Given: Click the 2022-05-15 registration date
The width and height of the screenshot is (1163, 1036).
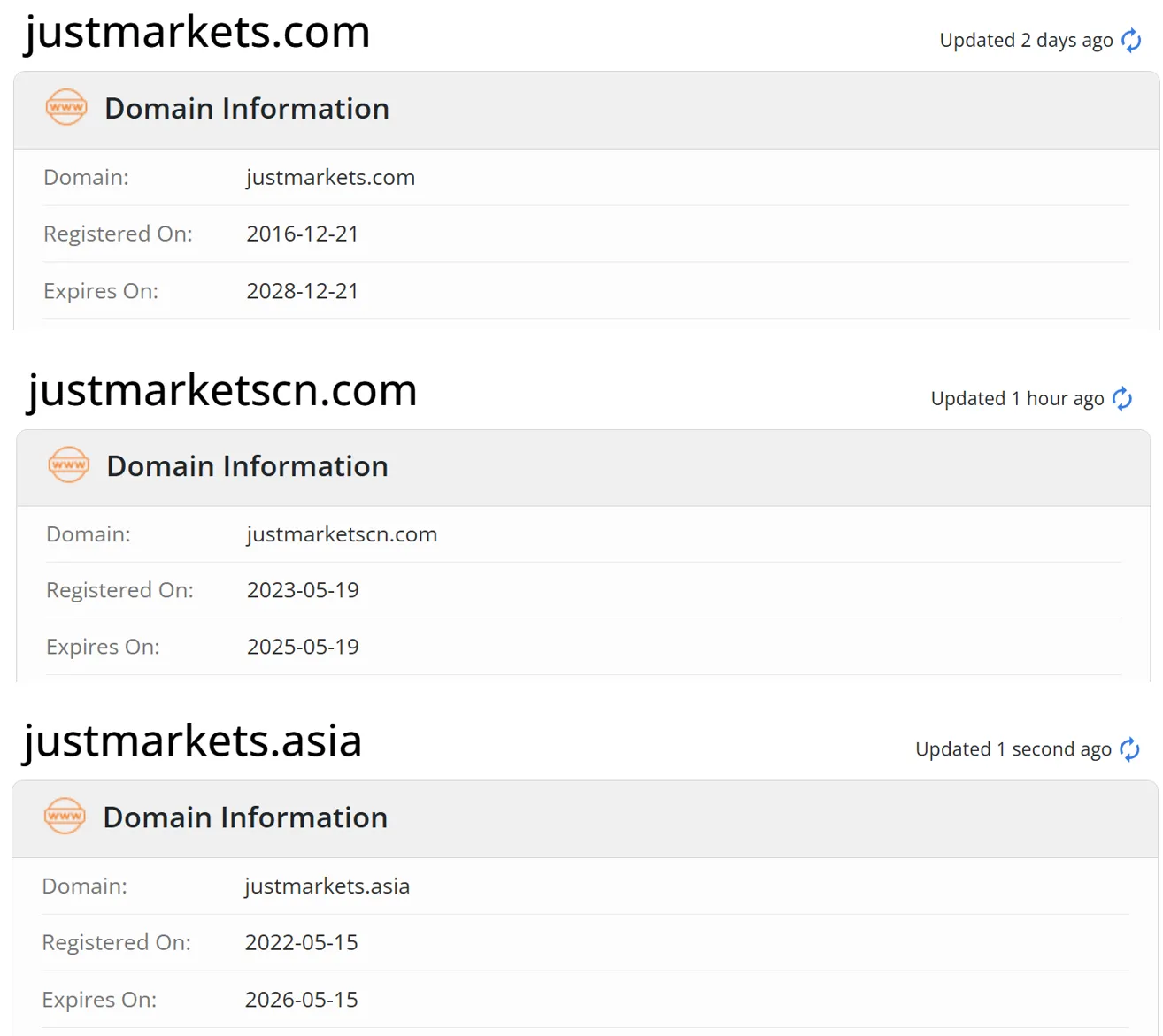Looking at the screenshot, I should tap(301, 942).
